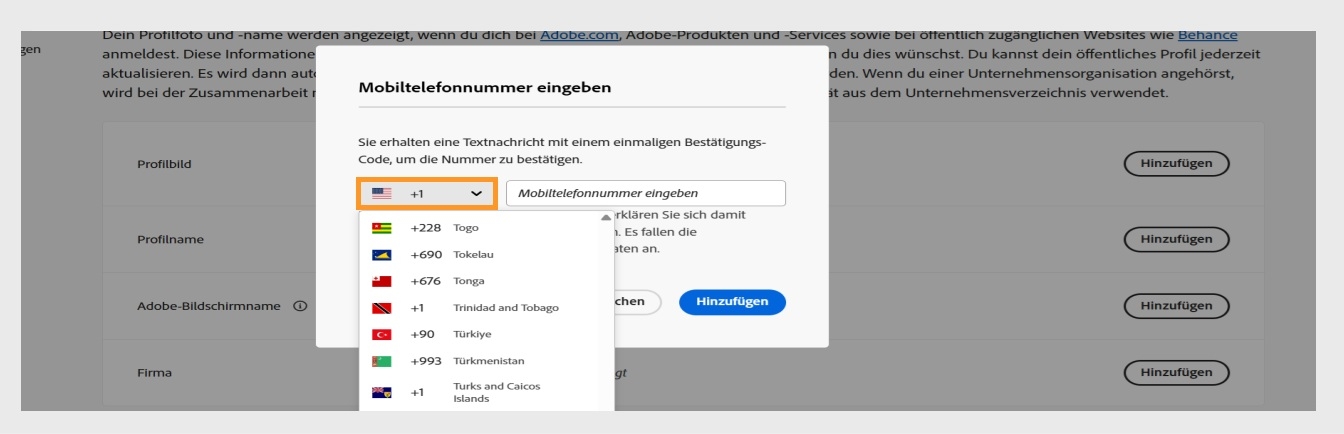Click the blue Hinzufügen dialog button
Viewport: 1344px width, 434px height.
[x=732, y=302]
